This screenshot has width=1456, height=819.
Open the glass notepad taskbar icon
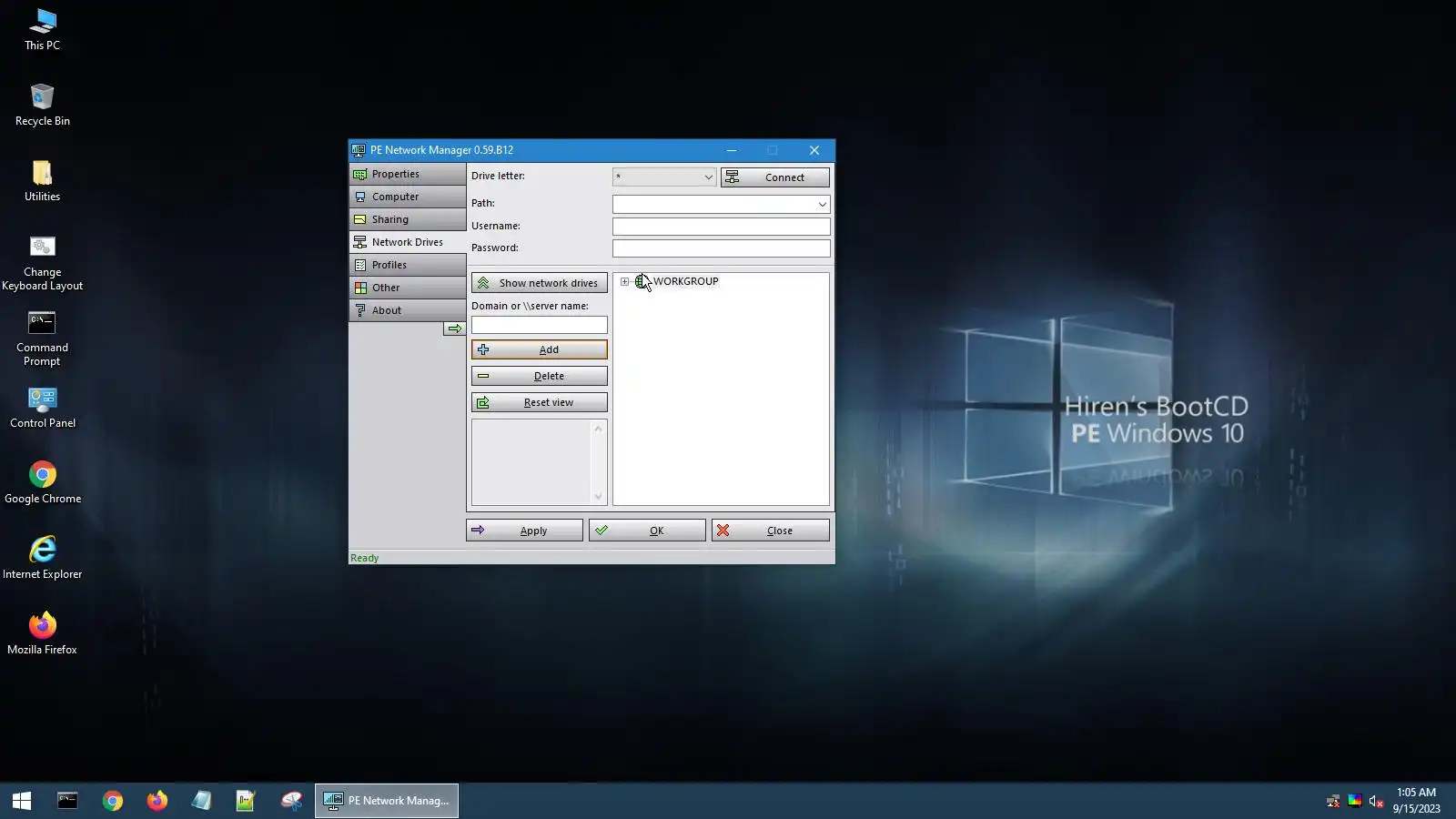[202, 801]
